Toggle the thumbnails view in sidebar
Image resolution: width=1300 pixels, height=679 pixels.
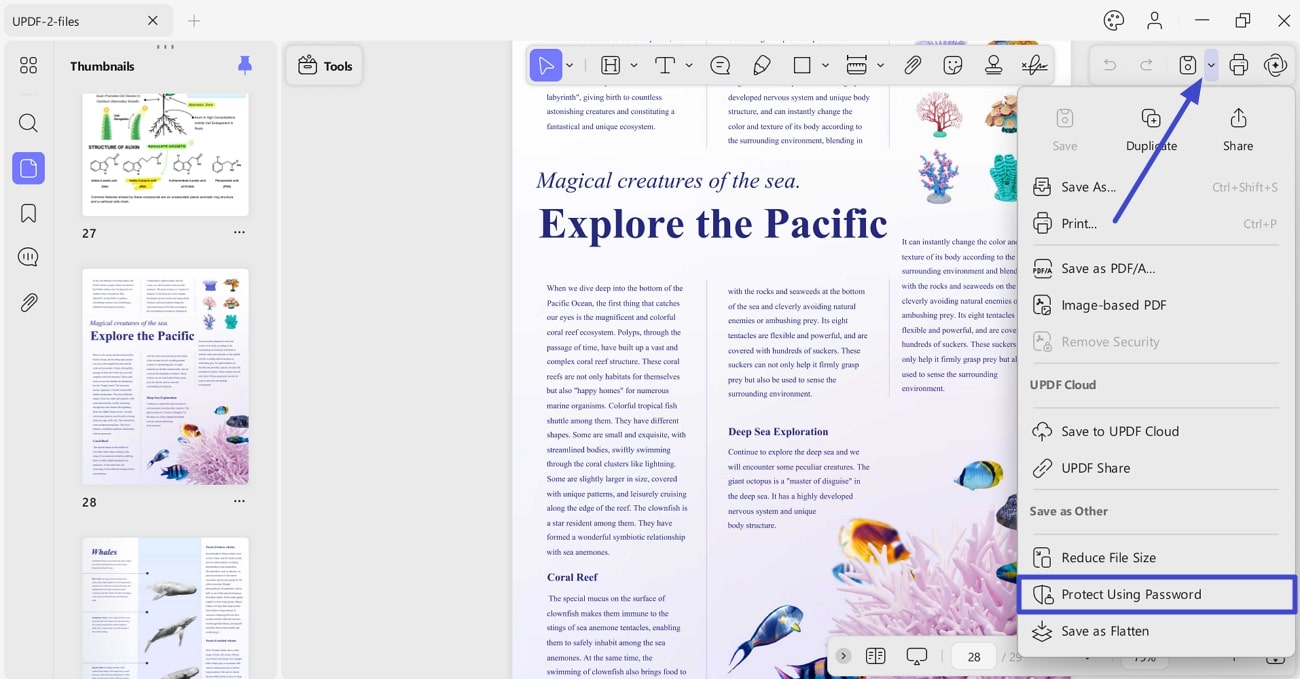tap(28, 168)
